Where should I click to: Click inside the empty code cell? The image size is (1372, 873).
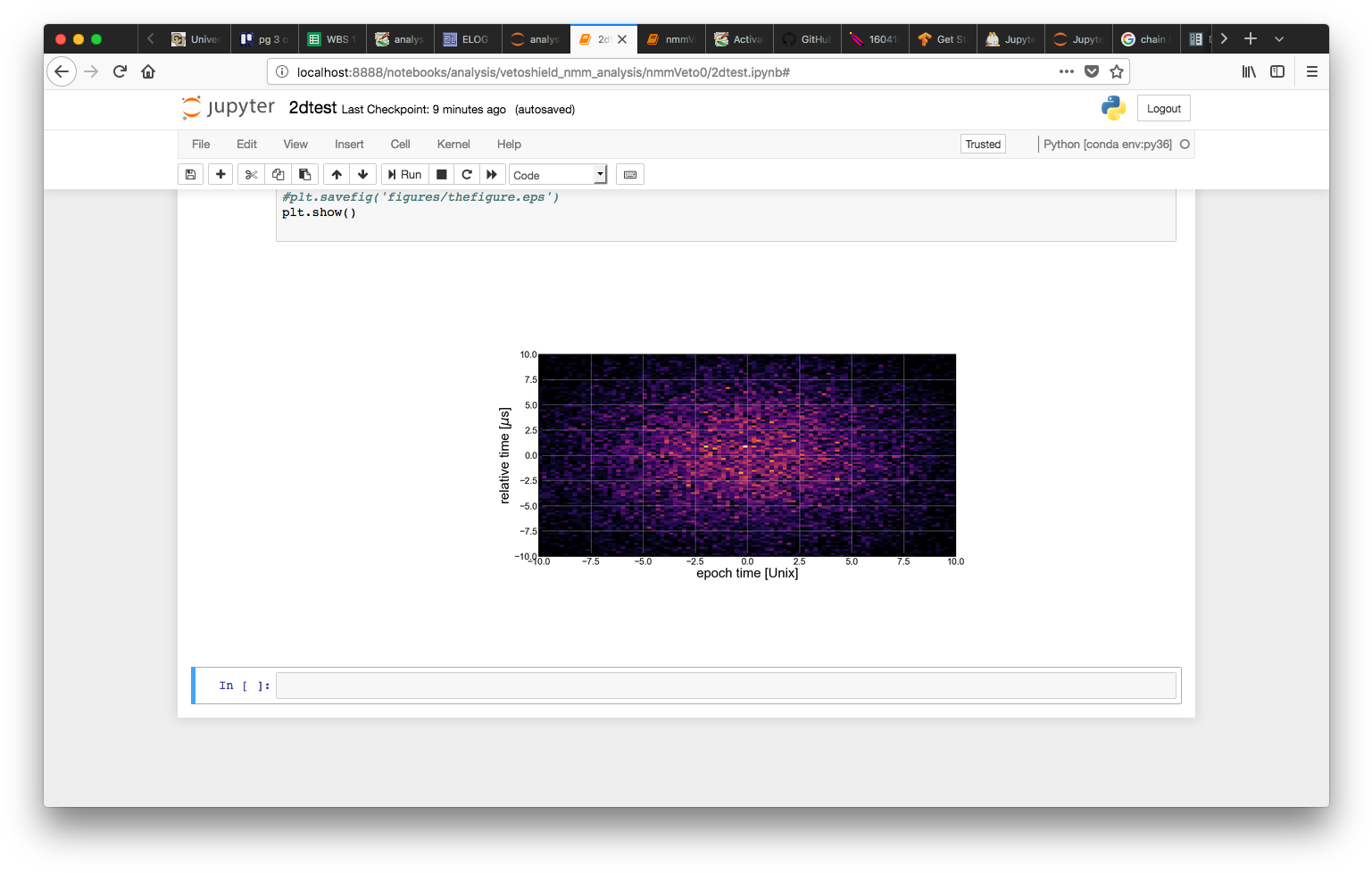pyautogui.click(x=725, y=685)
